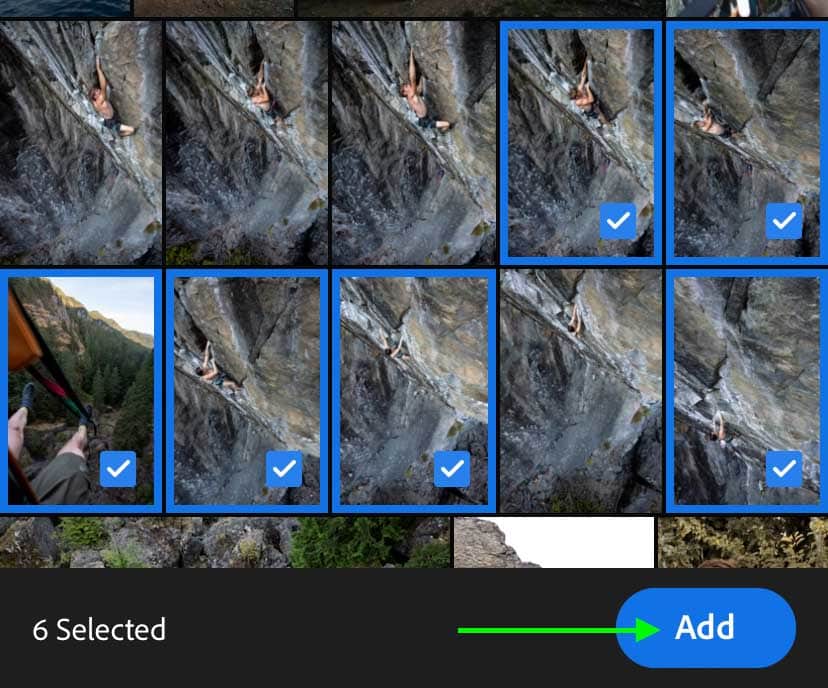
Task: Select the partially visible thumbnail above the fifth column
Action: [x=747, y=8]
